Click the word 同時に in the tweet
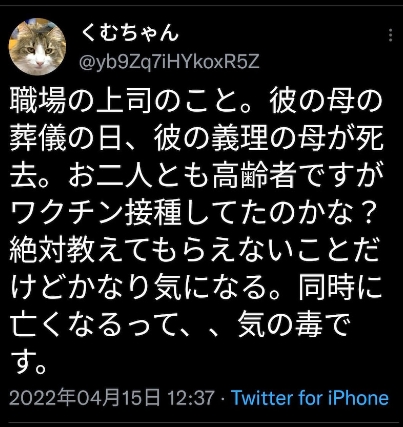This screenshot has height=427, width=403. point(340,289)
